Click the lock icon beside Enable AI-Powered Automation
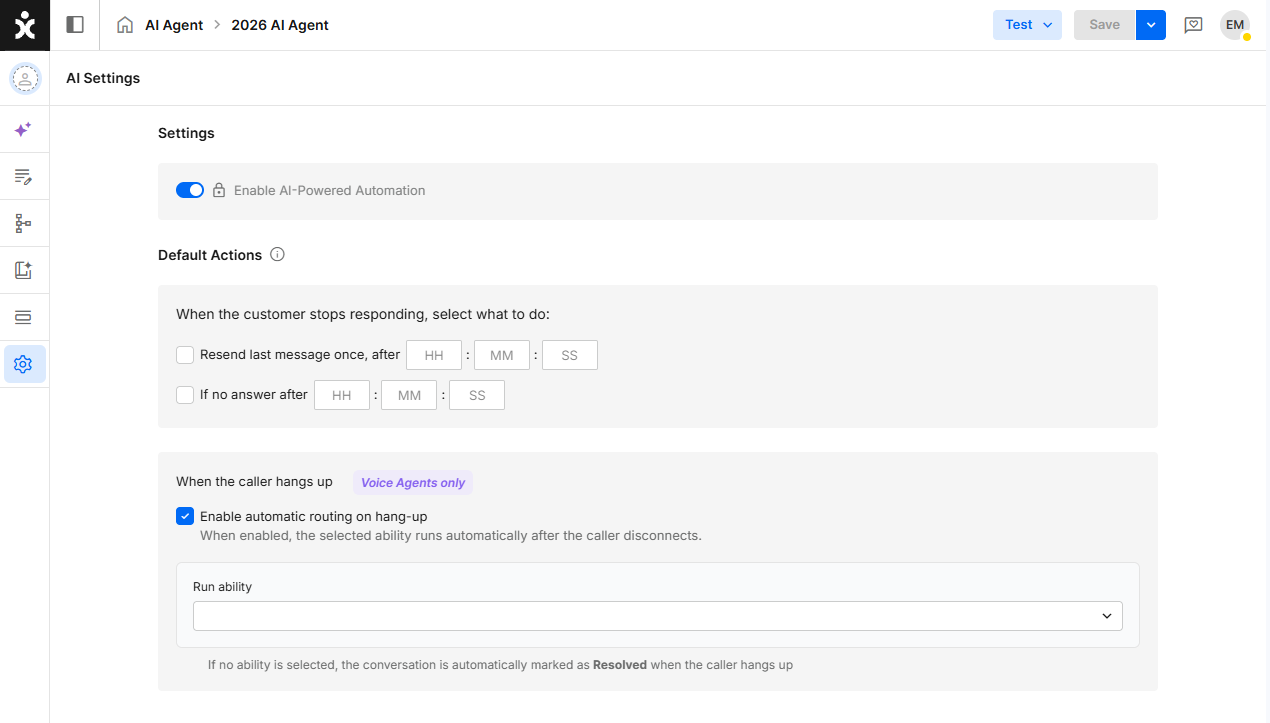1270x723 pixels. coord(219,190)
